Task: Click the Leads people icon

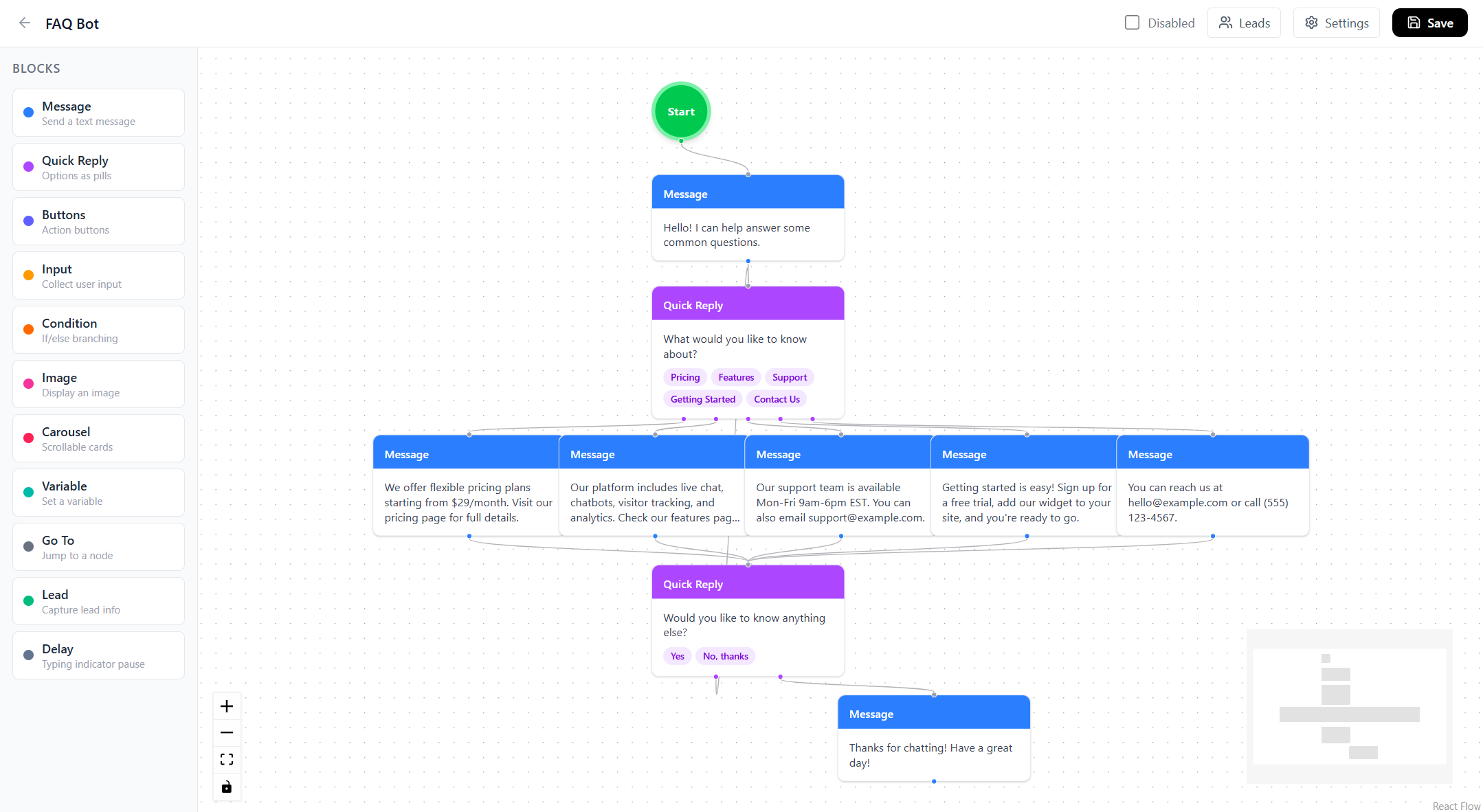Action: tap(1225, 23)
